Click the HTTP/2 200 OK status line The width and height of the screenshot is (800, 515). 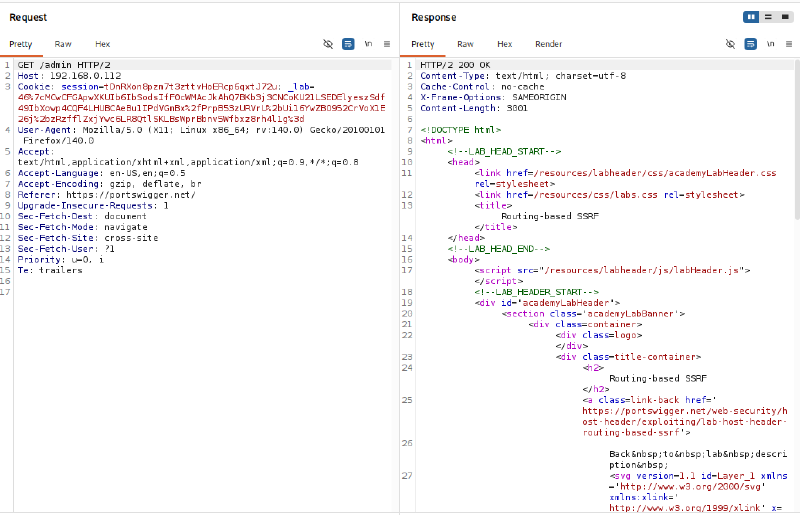click(455, 65)
